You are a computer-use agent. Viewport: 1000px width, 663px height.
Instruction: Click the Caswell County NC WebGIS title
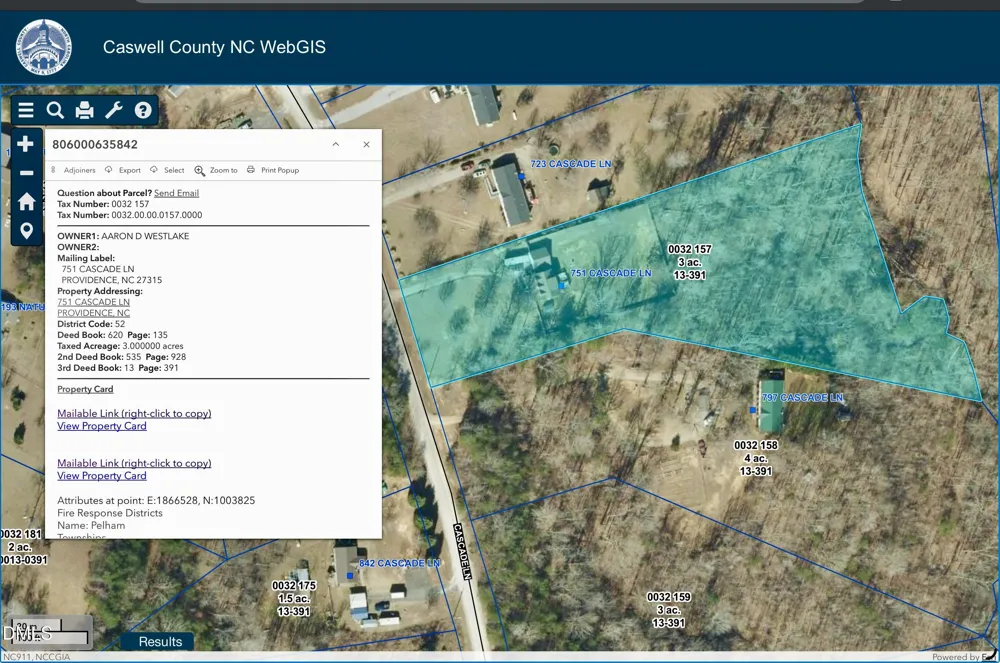click(x=214, y=47)
